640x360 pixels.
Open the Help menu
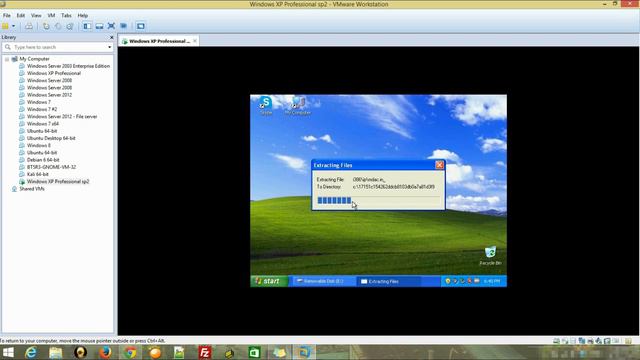tap(82, 16)
